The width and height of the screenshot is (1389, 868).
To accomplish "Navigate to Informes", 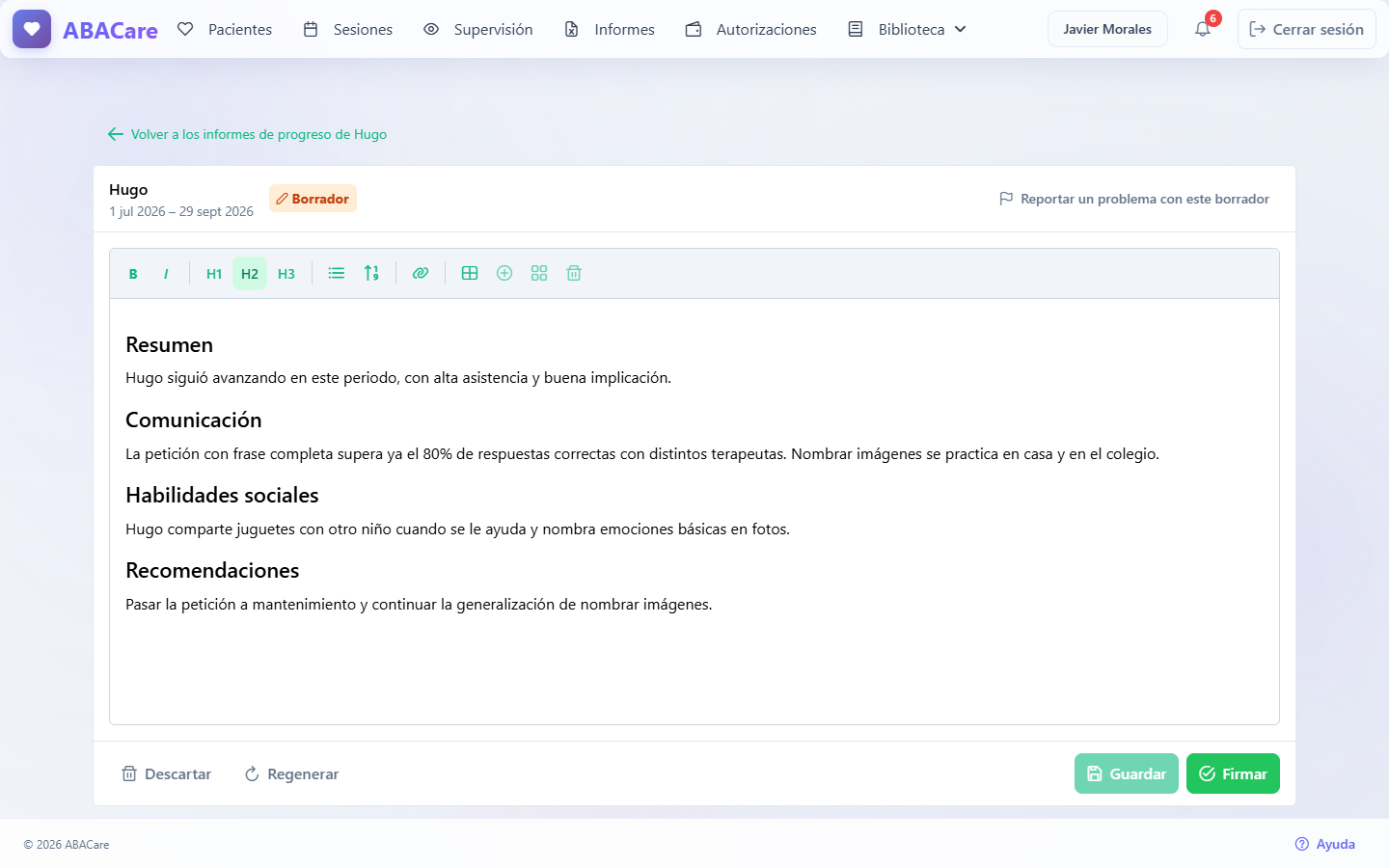I will pos(610,29).
